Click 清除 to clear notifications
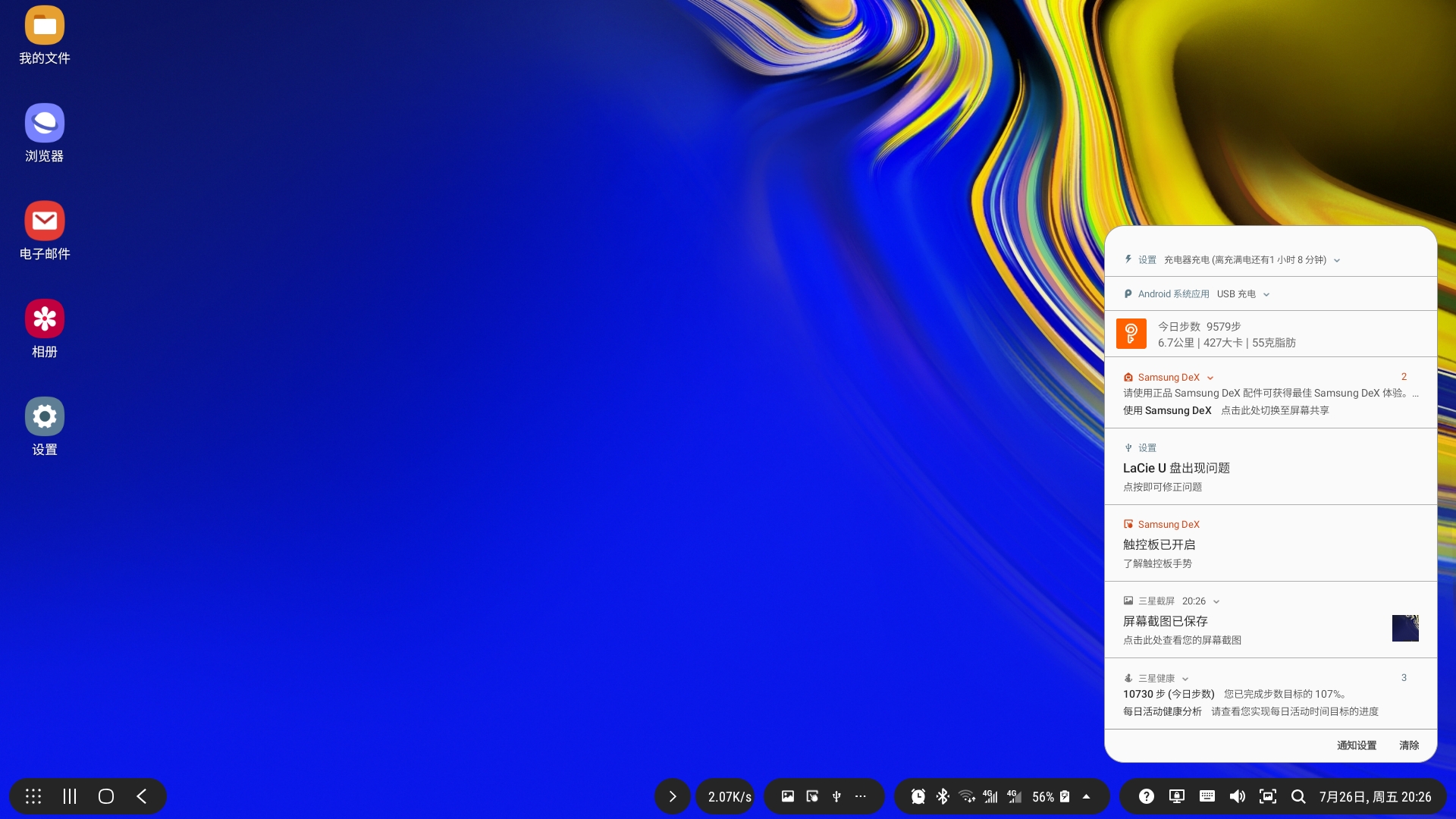The image size is (1456, 819). (1409, 745)
